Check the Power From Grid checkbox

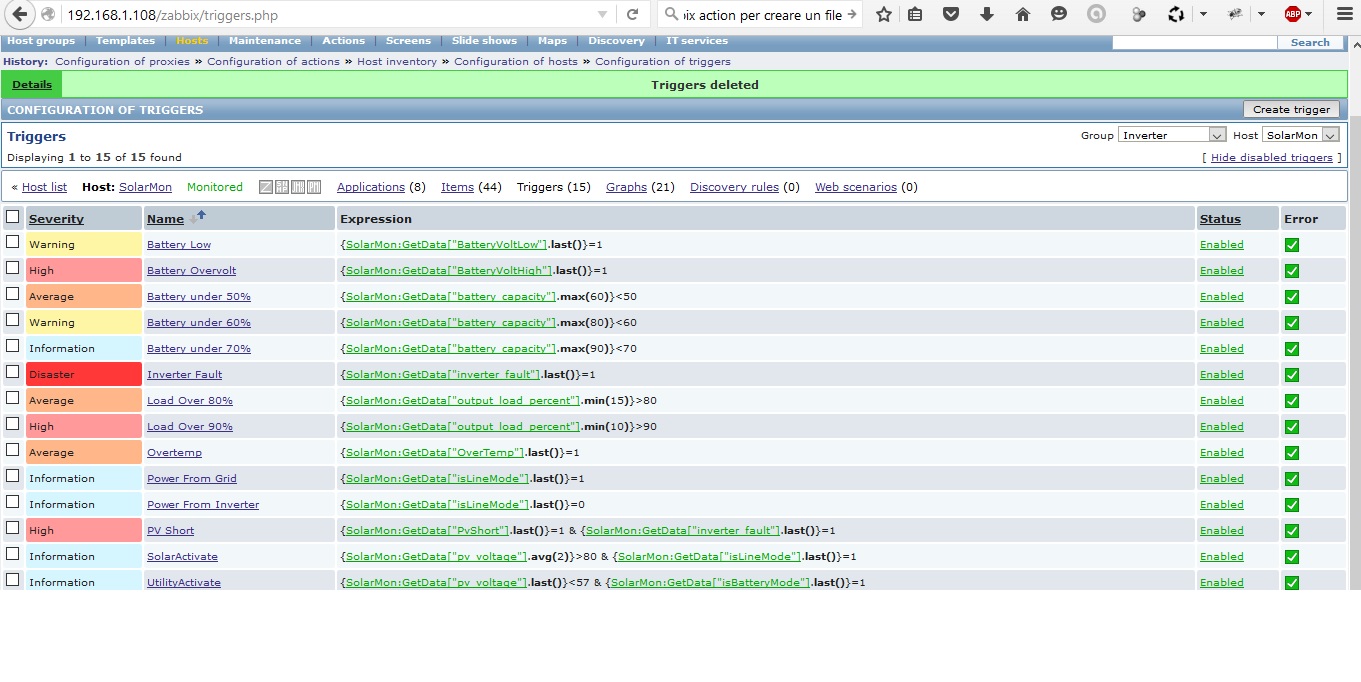tap(13, 476)
